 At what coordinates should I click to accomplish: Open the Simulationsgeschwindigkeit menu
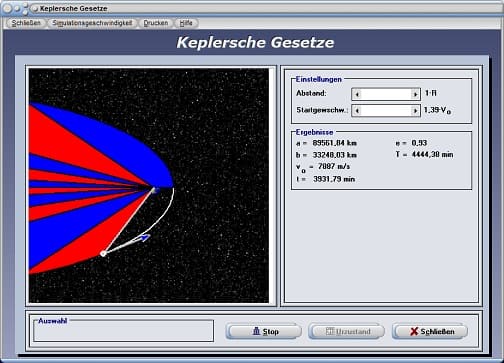pos(92,23)
